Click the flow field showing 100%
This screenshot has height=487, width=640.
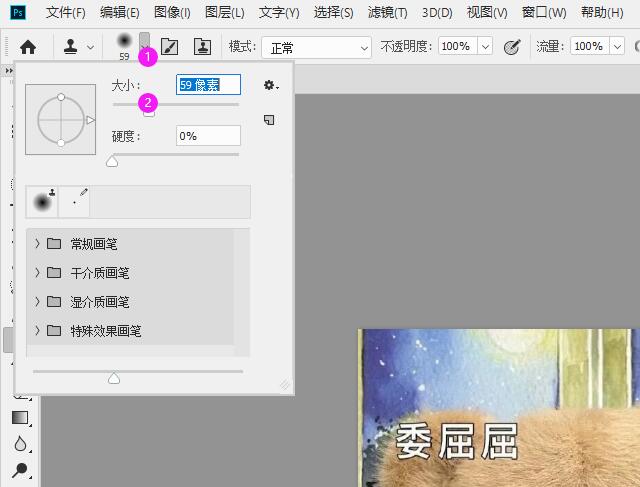coord(590,46)
